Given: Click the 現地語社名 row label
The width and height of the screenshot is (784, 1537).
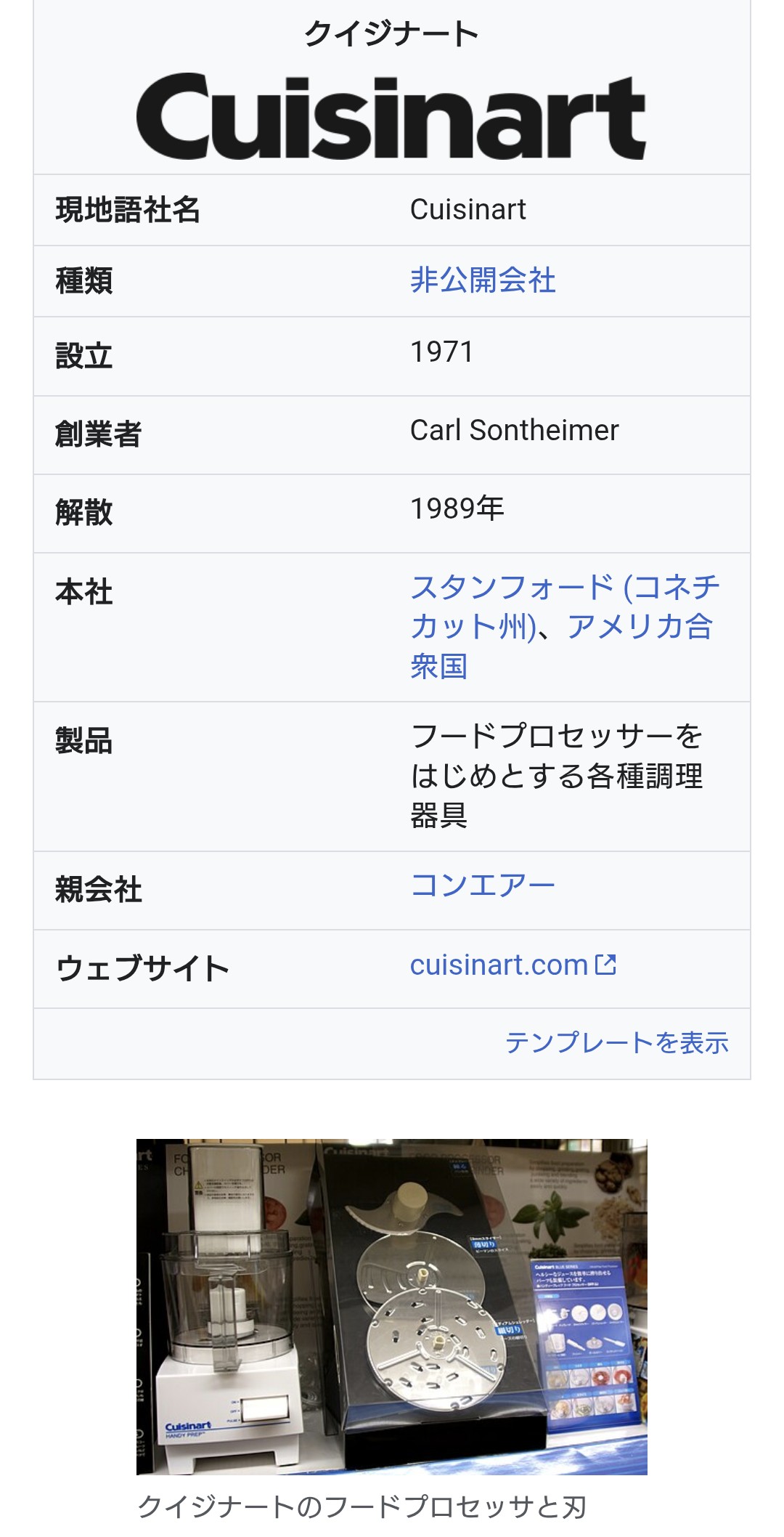Looking at the screenshot, I should [x=128, y=210].
